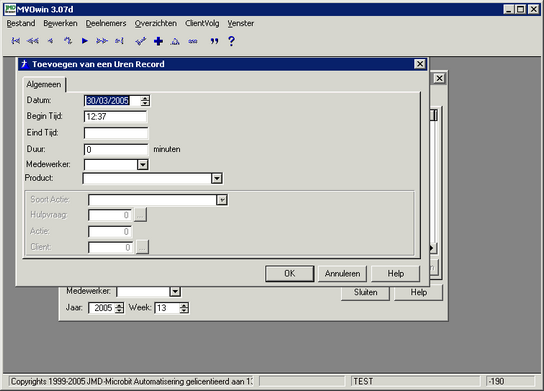544x391 pixels.
Task: Click the Client number field
Action: tap(111, 247)
